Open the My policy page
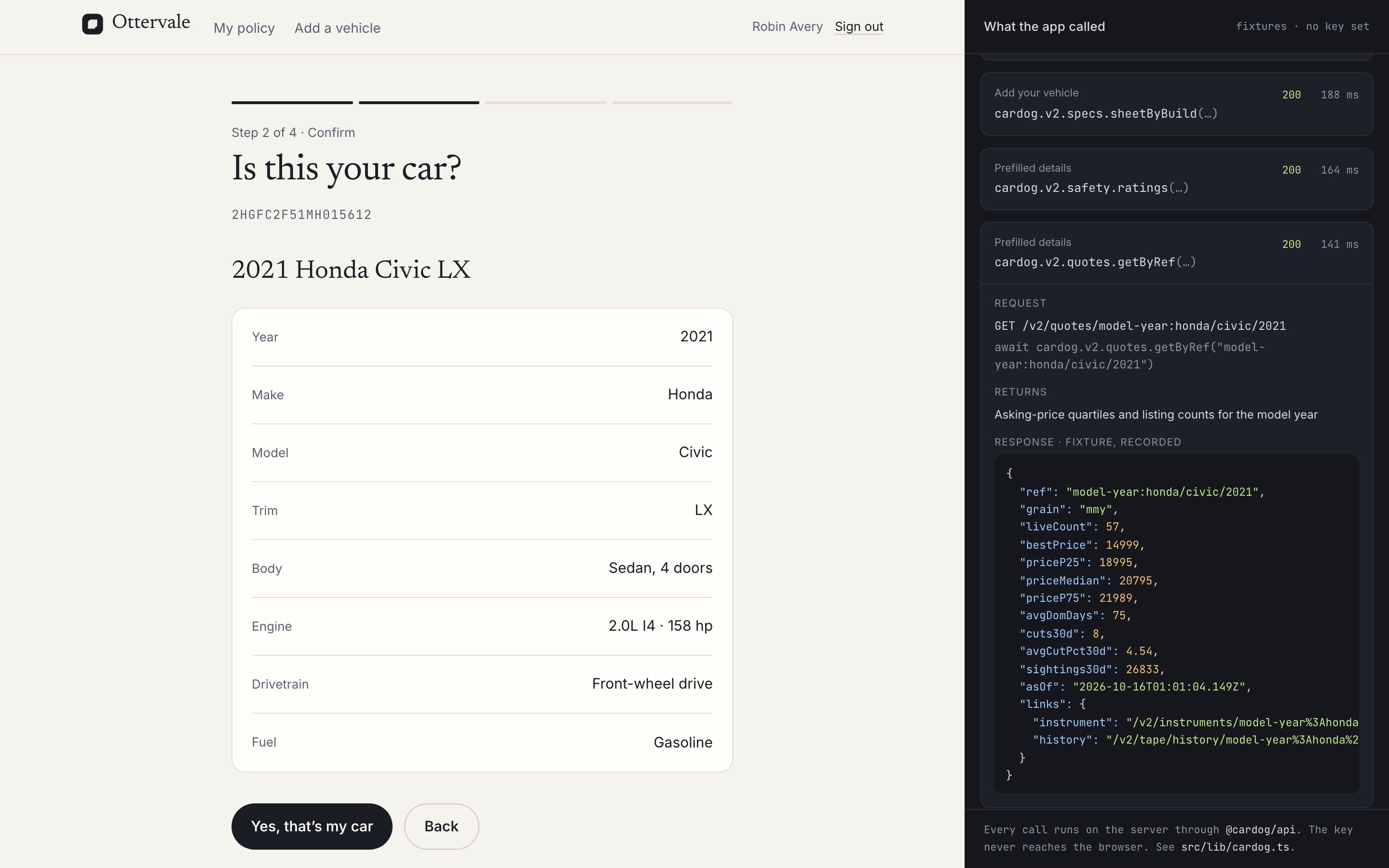 (244, 28)
